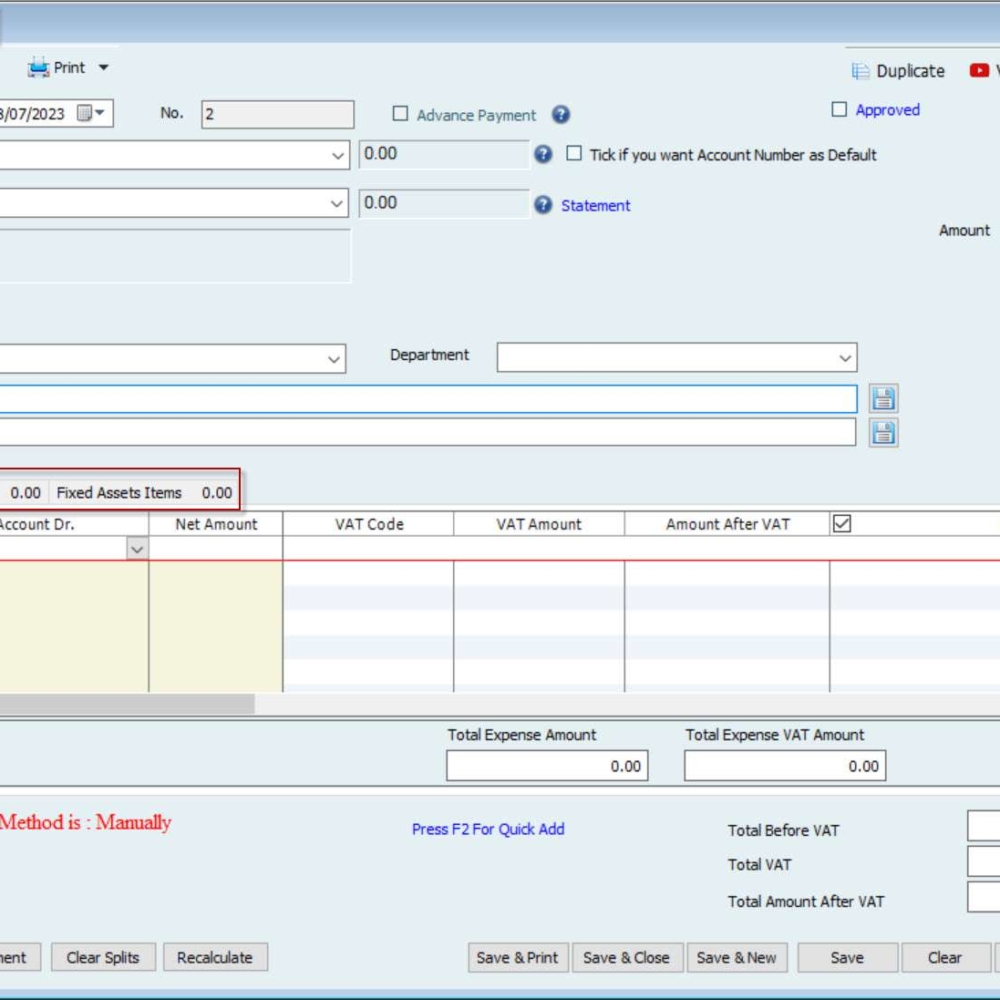Click the 0.00 balance field beside first combo
This screenshot has height=1000, width=1000.
click(444, 154)
